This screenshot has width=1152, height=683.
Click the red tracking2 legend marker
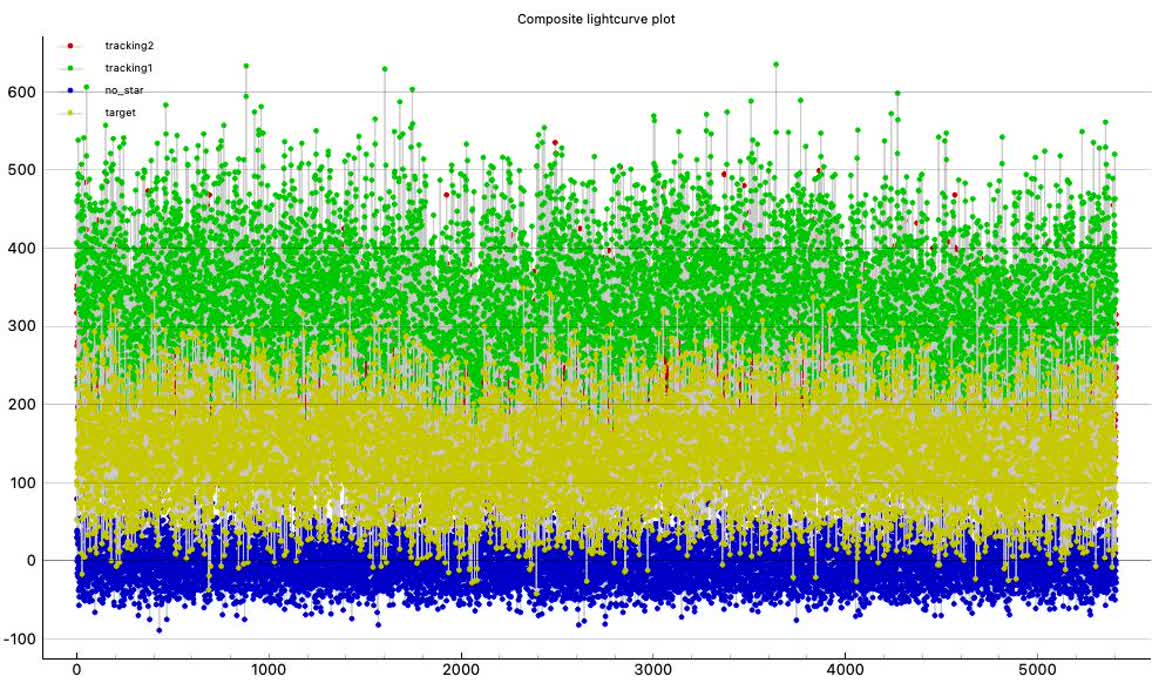69,46
